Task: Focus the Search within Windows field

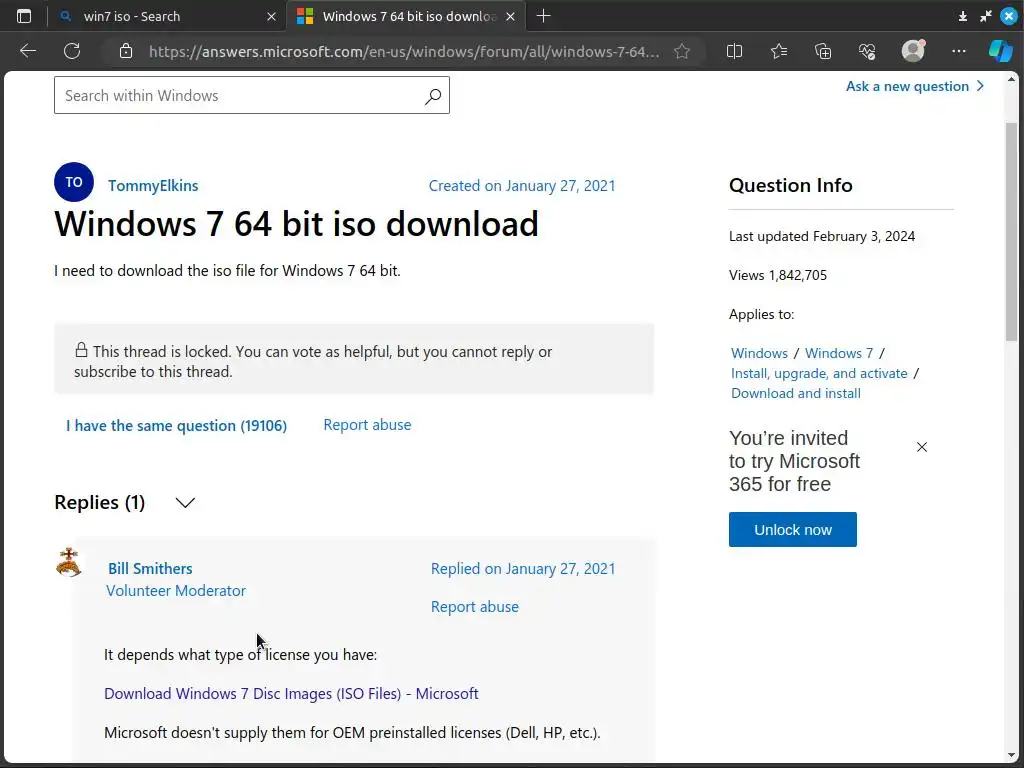Action: click(x=252, y=95)
